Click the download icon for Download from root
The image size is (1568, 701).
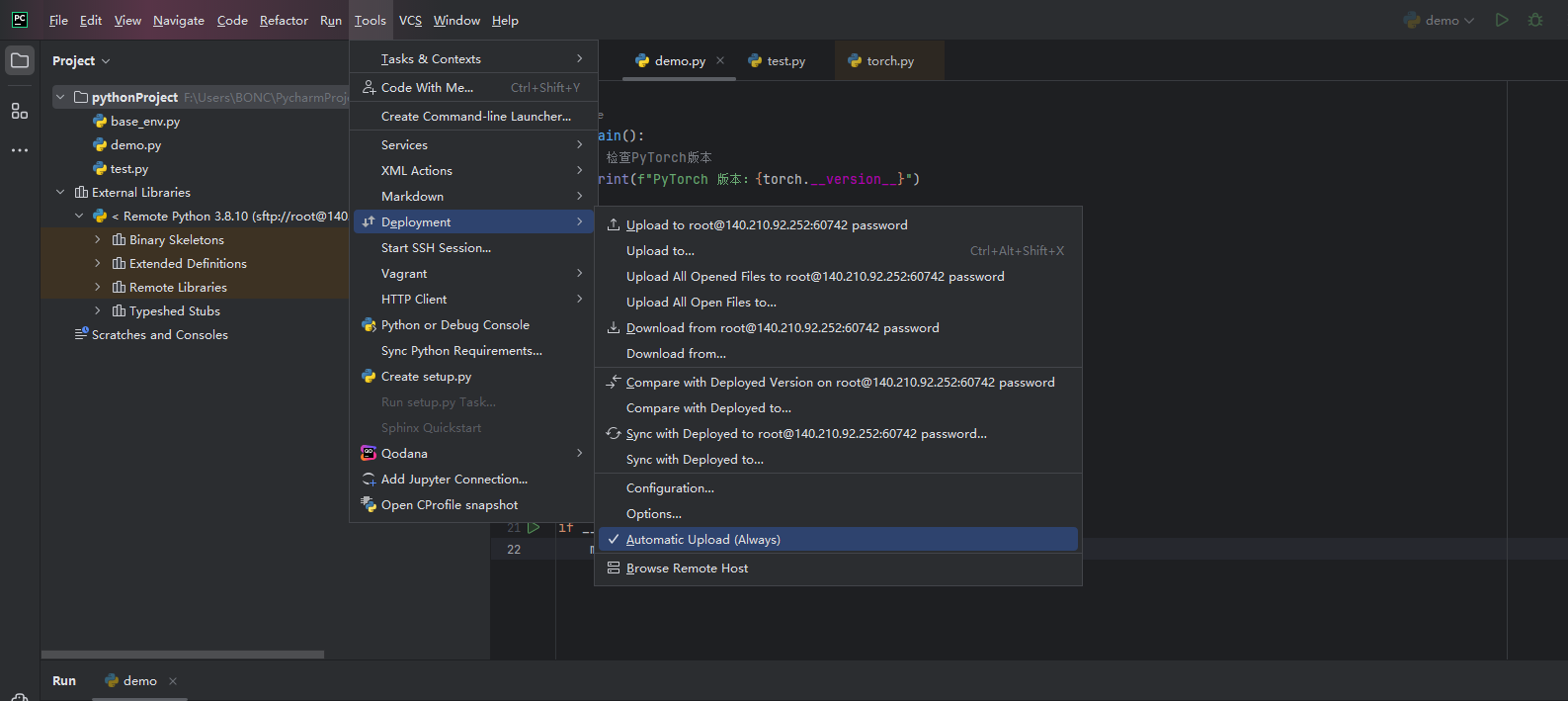(614, 327)
